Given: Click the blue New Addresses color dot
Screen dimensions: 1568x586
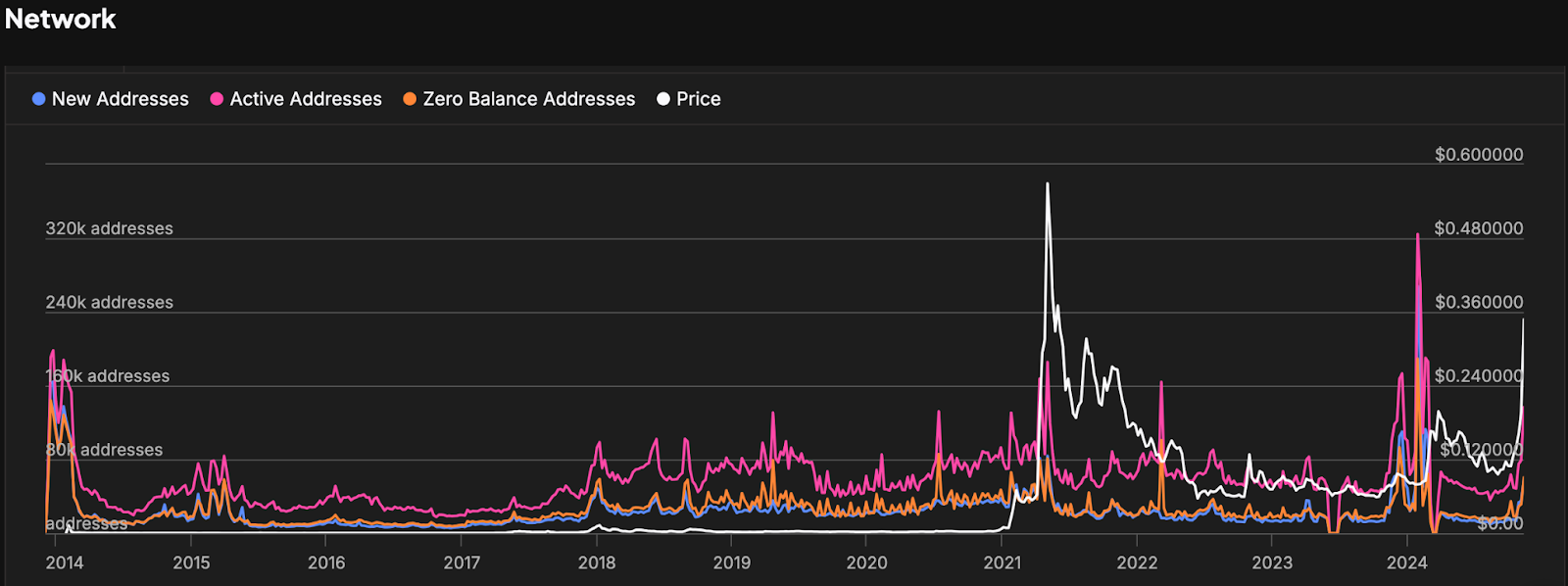Looking at the screenshot, I should 38,99.
